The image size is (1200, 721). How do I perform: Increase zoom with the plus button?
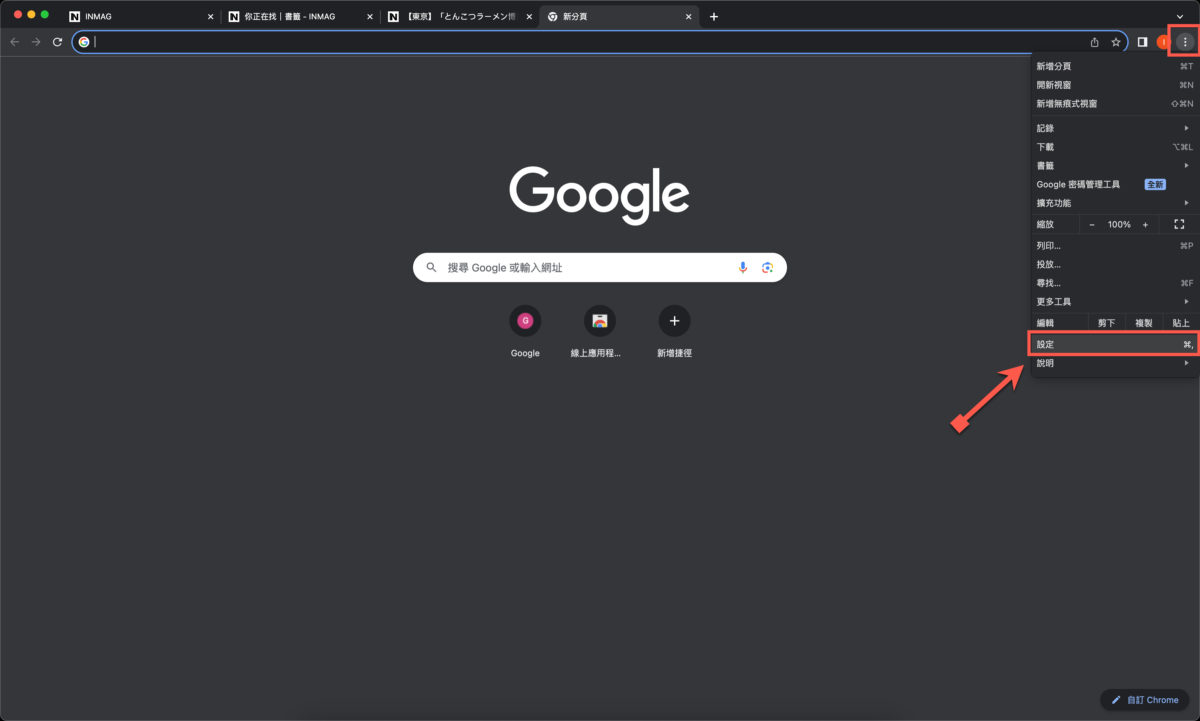[1145, 225]
